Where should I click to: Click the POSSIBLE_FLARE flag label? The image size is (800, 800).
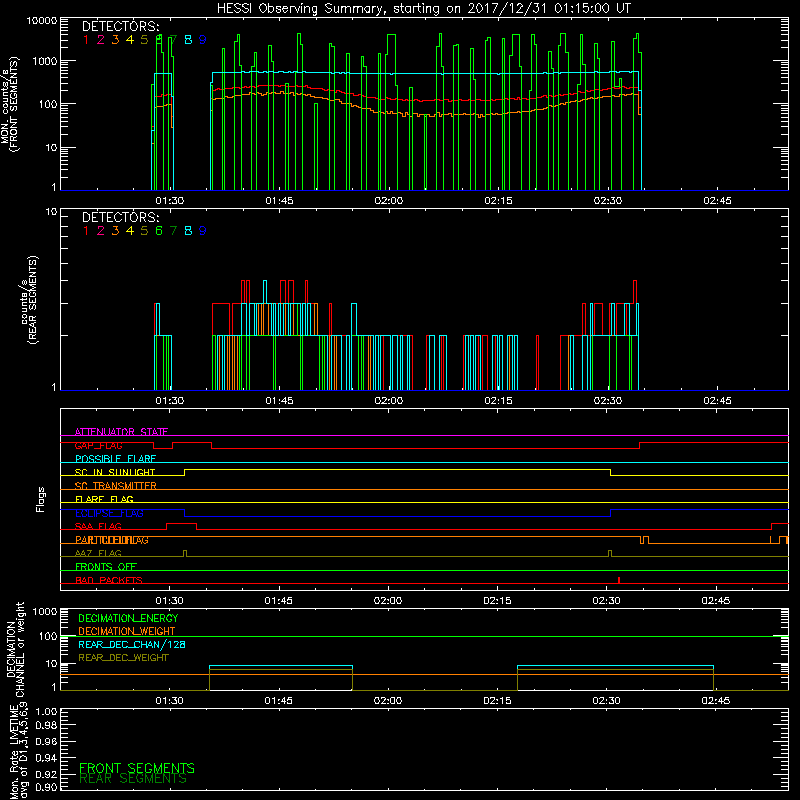pos(115,459)
